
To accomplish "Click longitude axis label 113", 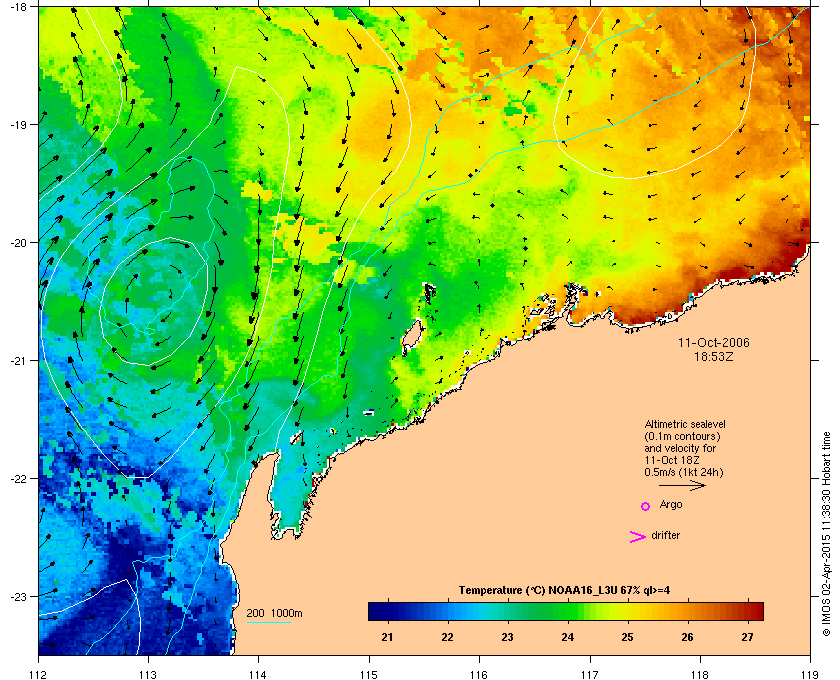I will [x=148, y=675].
